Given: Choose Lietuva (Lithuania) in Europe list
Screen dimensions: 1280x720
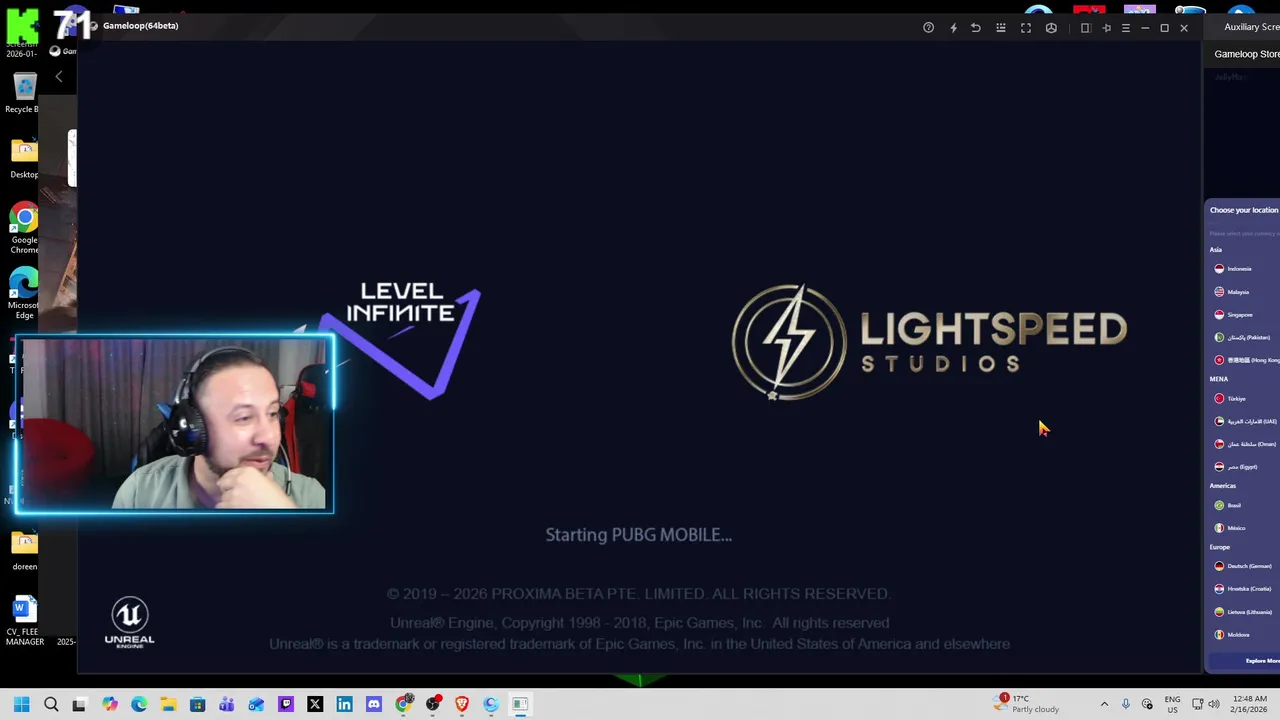Looking at the screenshot, I should 1243,612.
